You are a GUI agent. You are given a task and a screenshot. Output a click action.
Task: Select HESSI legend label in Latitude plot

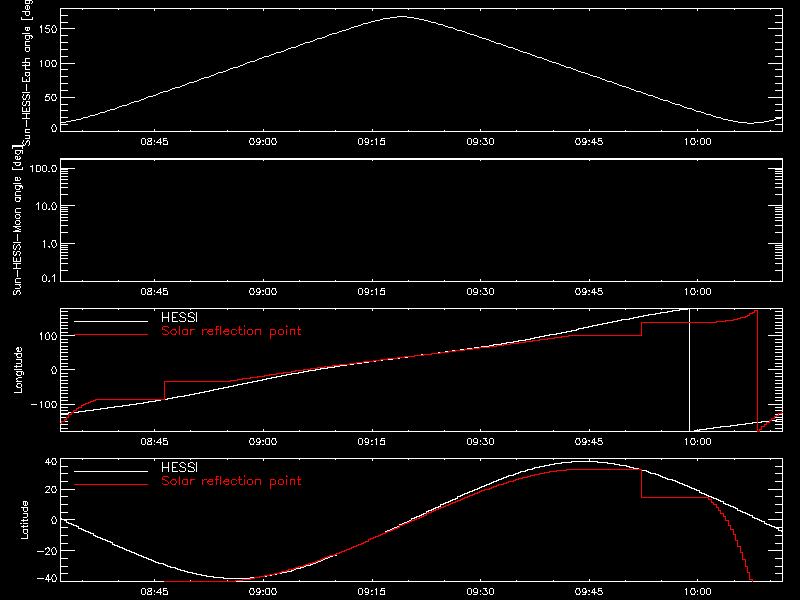[x=179, y=467]
